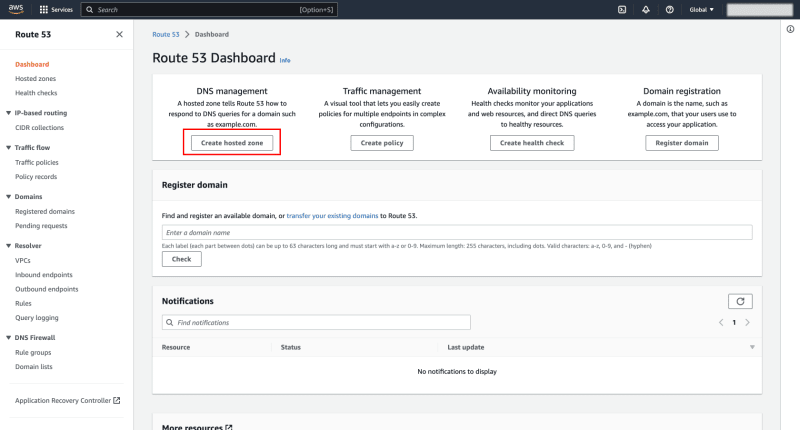Click the Last update sort arrow
This screenshot has height=430, width=800.
click(752, 347)
